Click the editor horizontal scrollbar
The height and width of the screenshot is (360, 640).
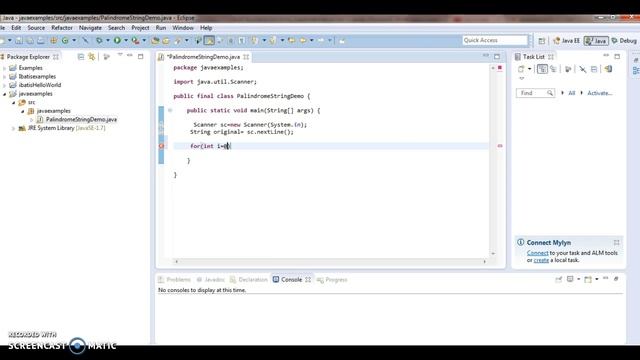330,261
